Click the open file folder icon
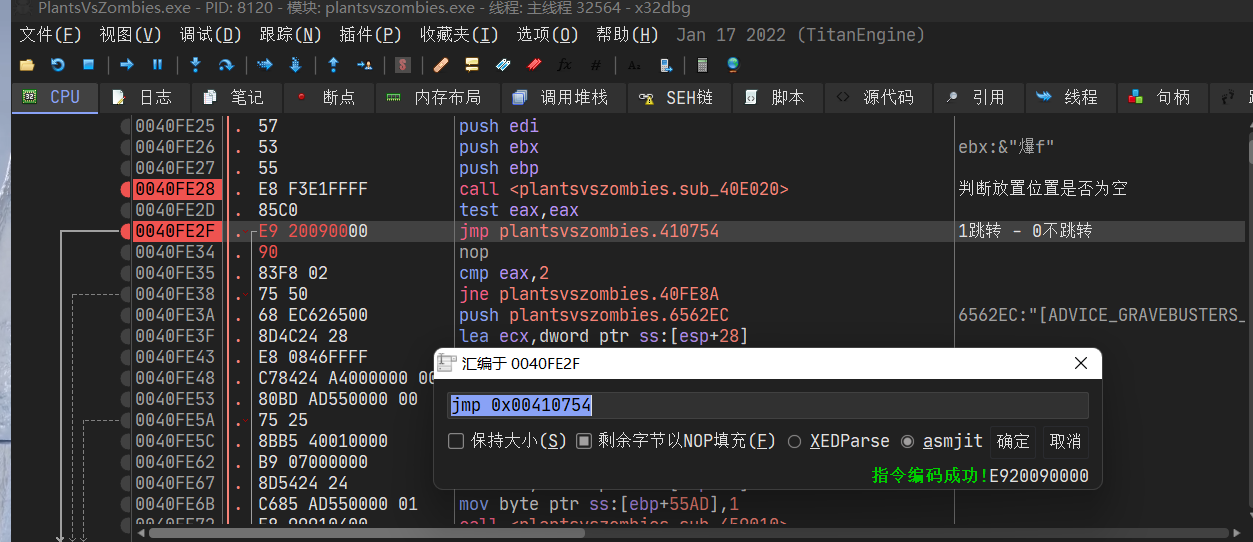Screen dimensions: 1253x542 click(27, 65)
